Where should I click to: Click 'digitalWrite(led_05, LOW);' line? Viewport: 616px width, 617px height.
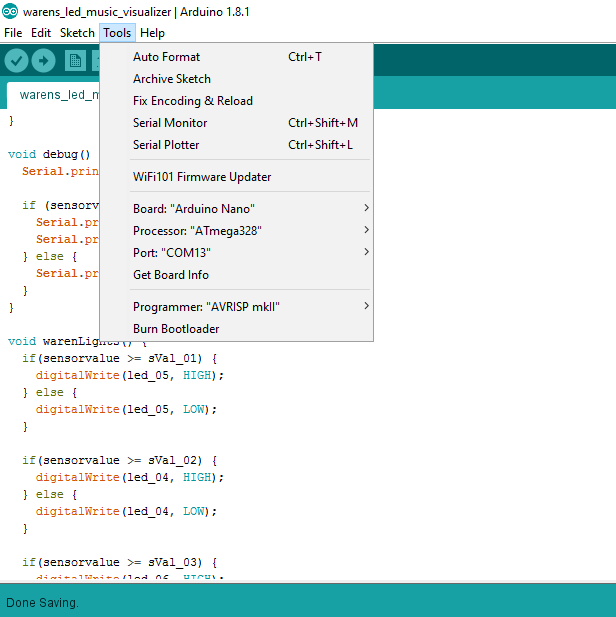126,410
